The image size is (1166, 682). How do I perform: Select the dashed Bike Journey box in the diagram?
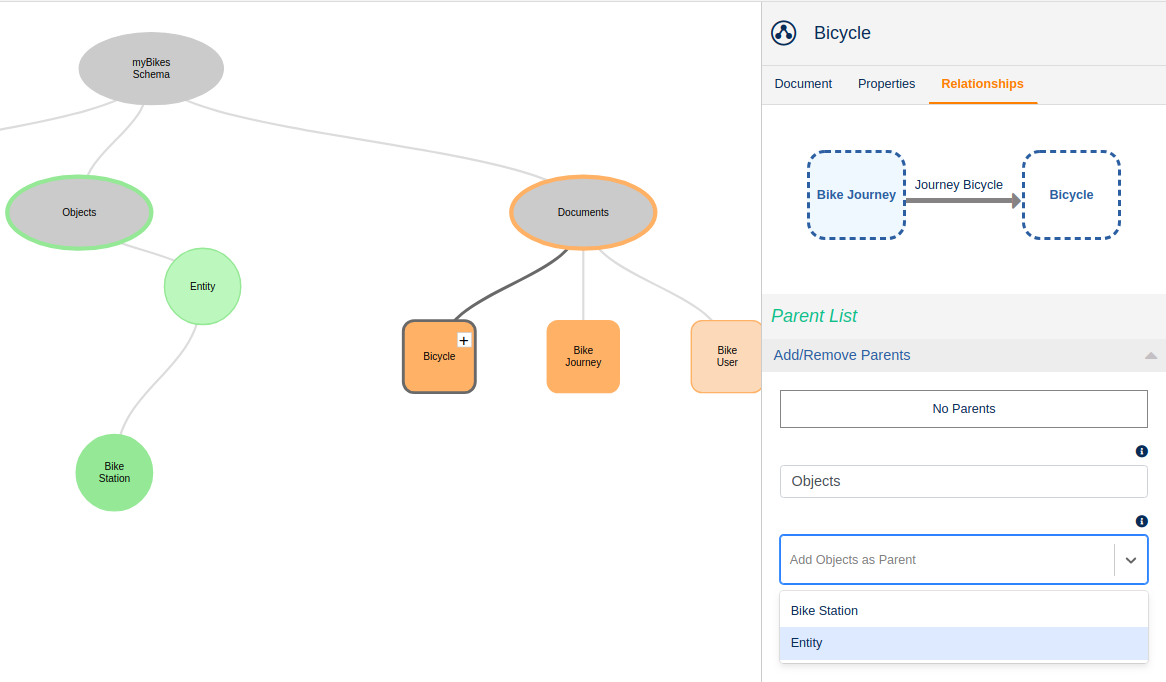tap(856, 194)
